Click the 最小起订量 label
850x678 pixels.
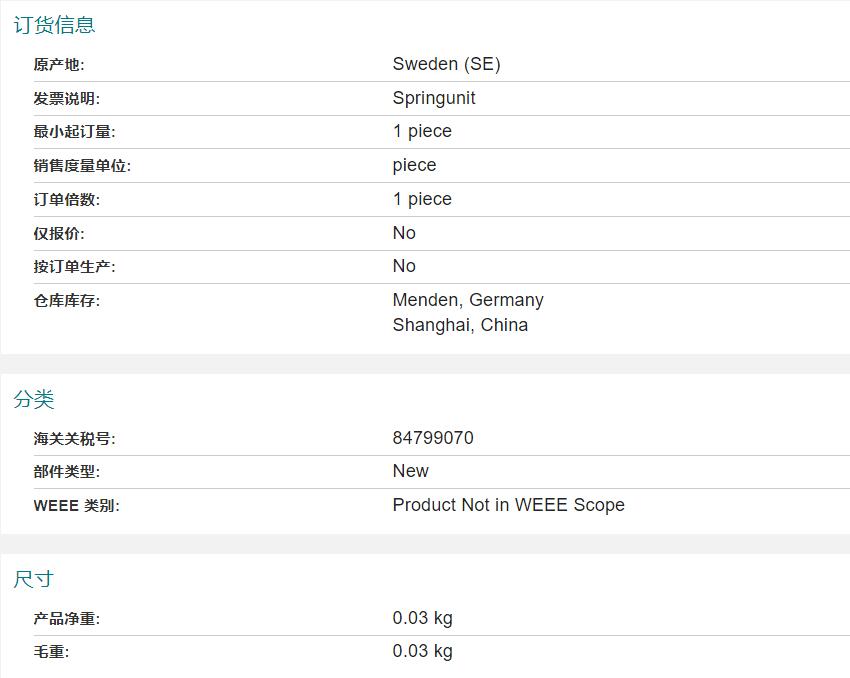74,132
